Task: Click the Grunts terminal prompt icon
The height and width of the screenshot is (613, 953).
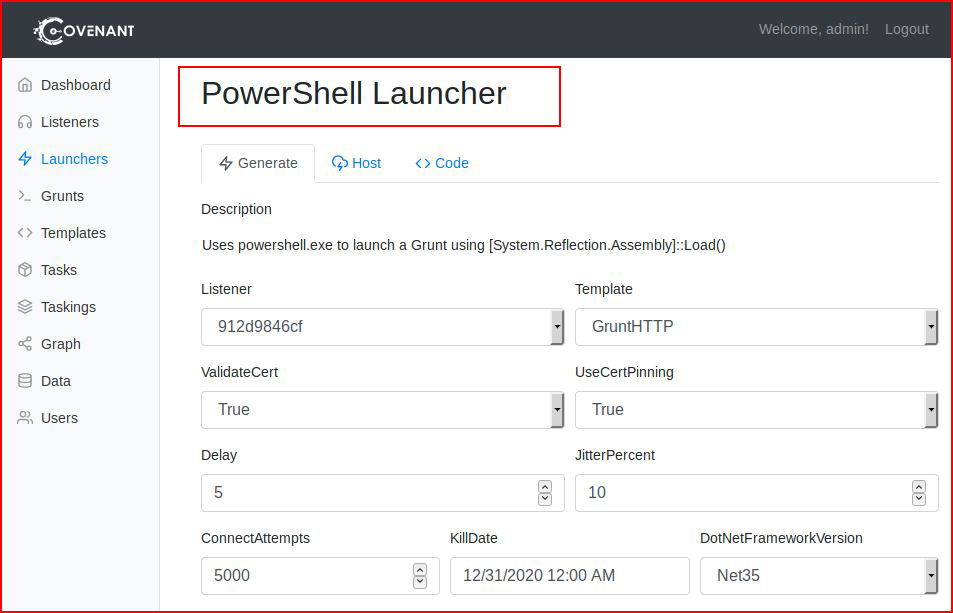Action: (x=25, y=196)
